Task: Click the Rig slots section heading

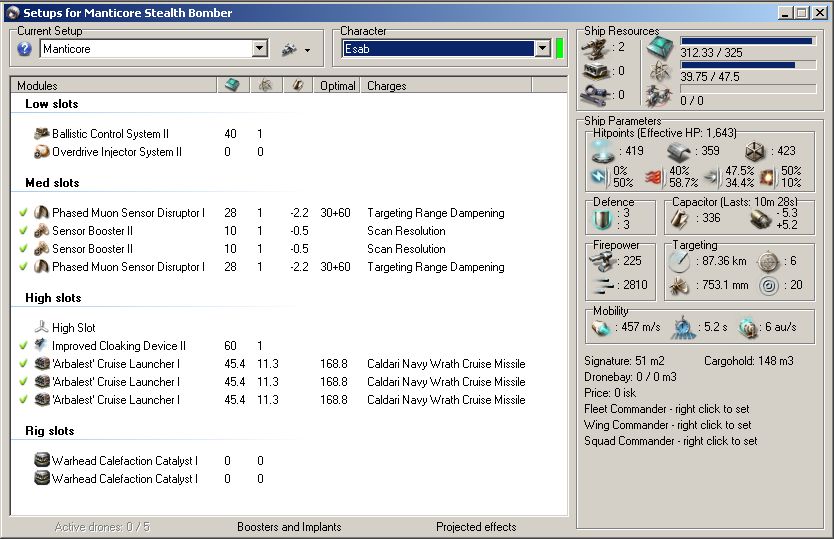Action: coord(49,431)
